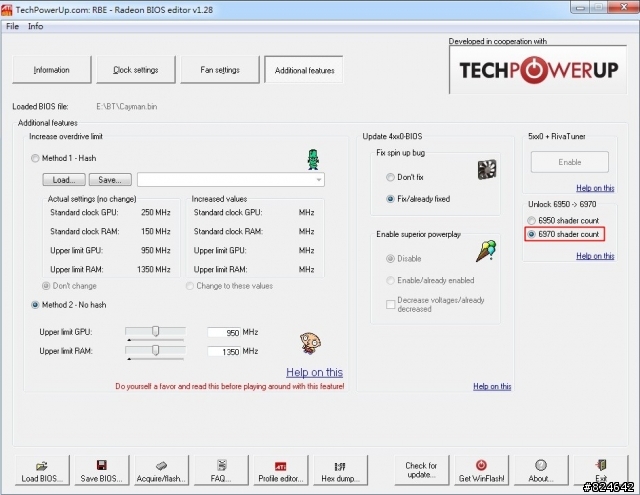Open the File menu
The width and height of the screenshot is (640, 495).
tap(12, 26)
